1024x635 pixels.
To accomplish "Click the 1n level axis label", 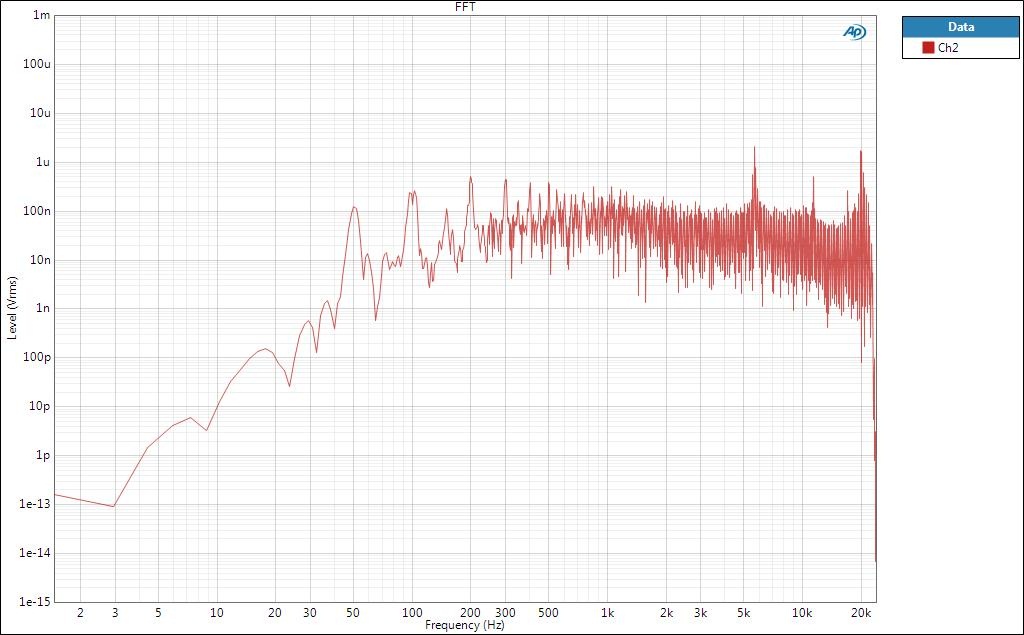I will (43, 308).
